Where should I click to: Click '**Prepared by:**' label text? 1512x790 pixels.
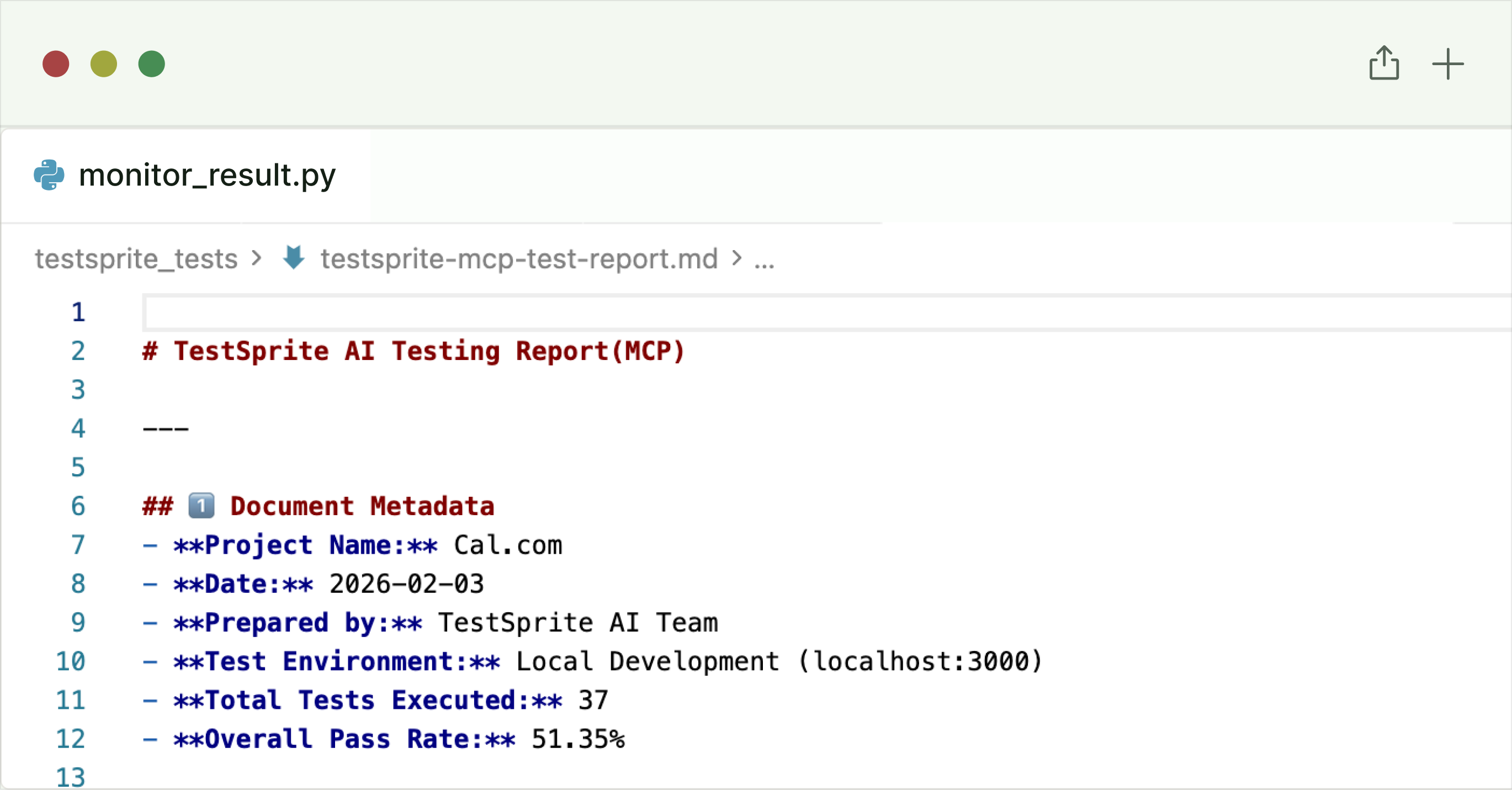[x=298, y=623]
